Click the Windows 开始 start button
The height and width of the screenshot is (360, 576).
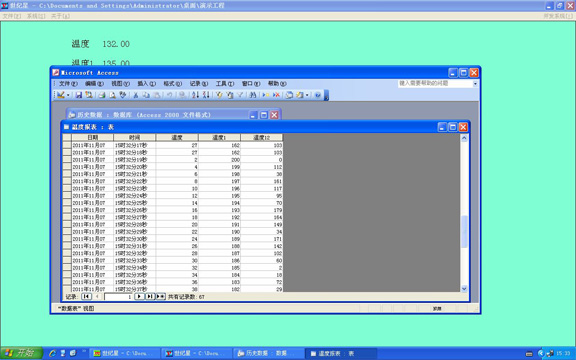21,353
